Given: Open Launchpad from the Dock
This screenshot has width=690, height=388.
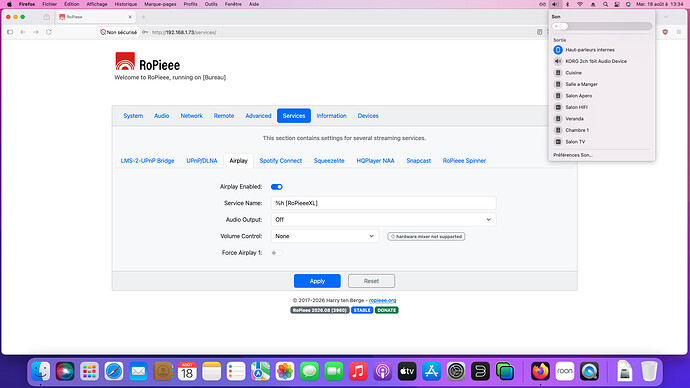Looking at the screenshot, I should (89, 371).
